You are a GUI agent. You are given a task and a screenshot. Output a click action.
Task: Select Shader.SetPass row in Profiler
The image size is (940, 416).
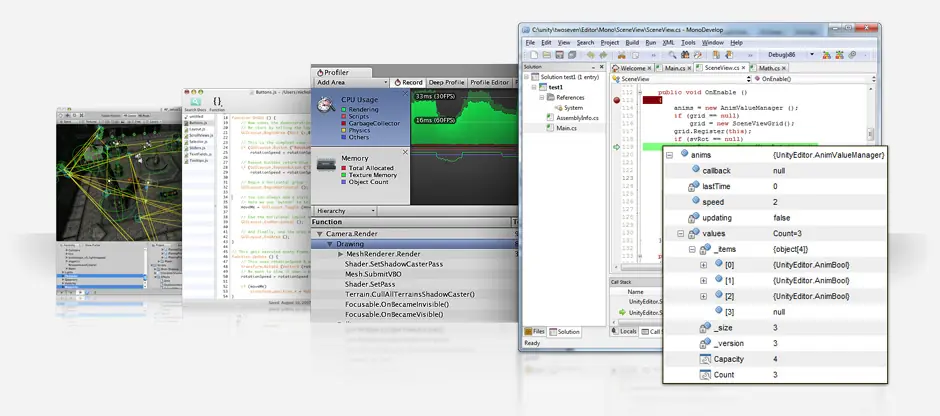pos(414,284)
